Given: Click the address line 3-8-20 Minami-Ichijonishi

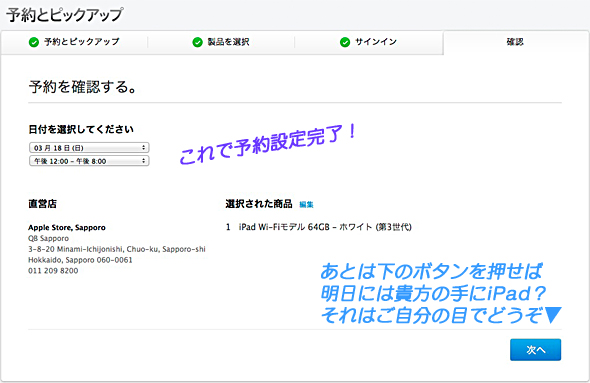Looking at the screenshot, I should 117,249.
